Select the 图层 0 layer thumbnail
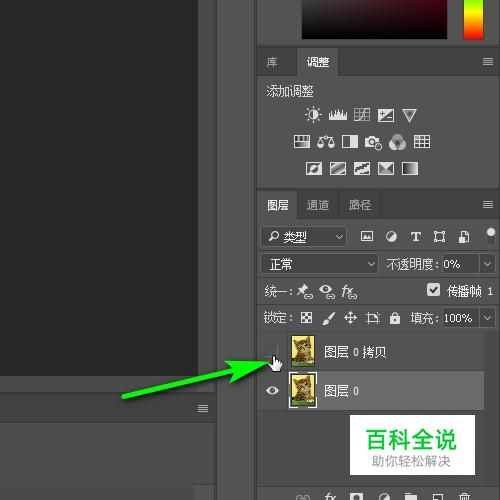Viewport: 500px width, 500px height. click(x=303, y=390)
